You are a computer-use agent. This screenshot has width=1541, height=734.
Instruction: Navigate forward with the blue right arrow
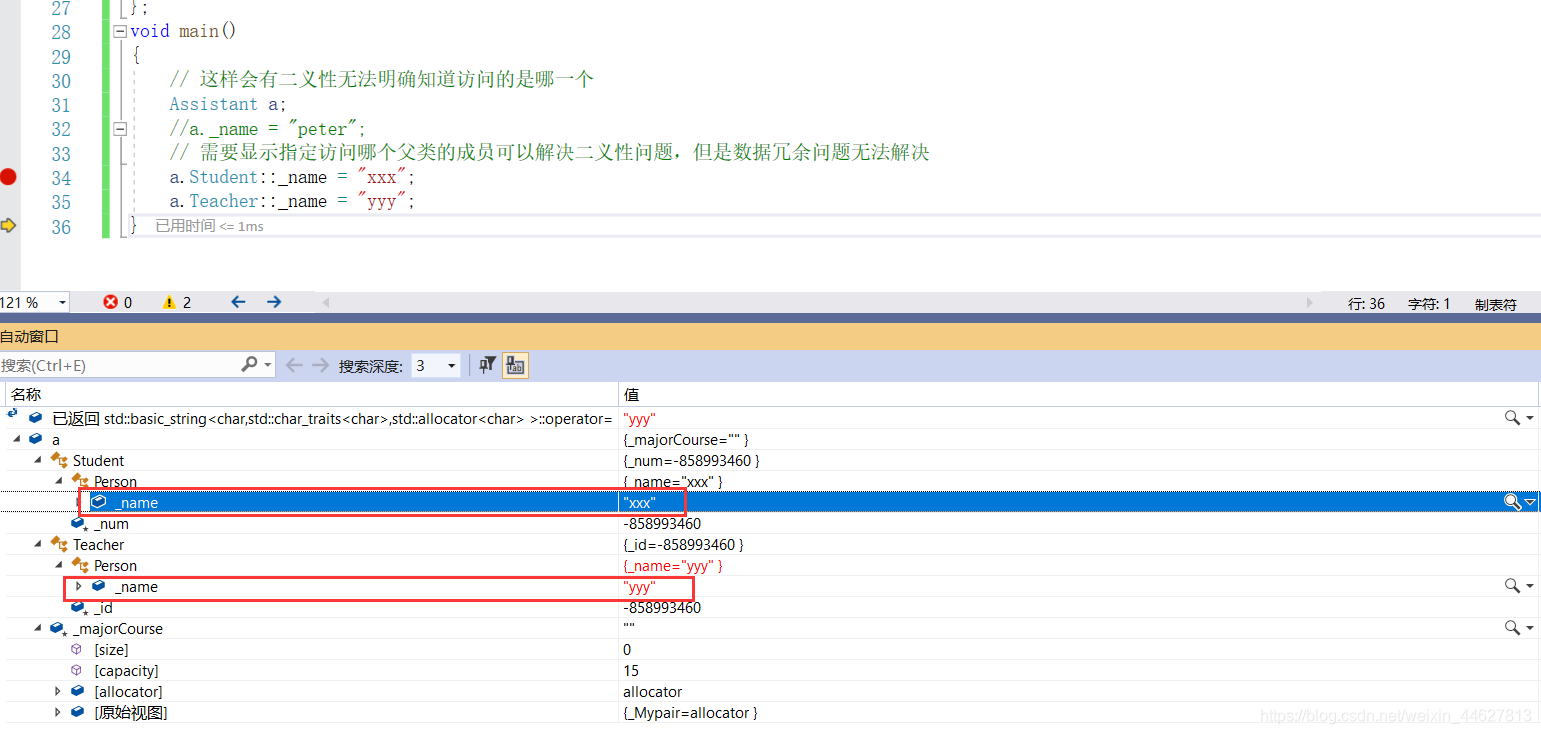[274, 302]
